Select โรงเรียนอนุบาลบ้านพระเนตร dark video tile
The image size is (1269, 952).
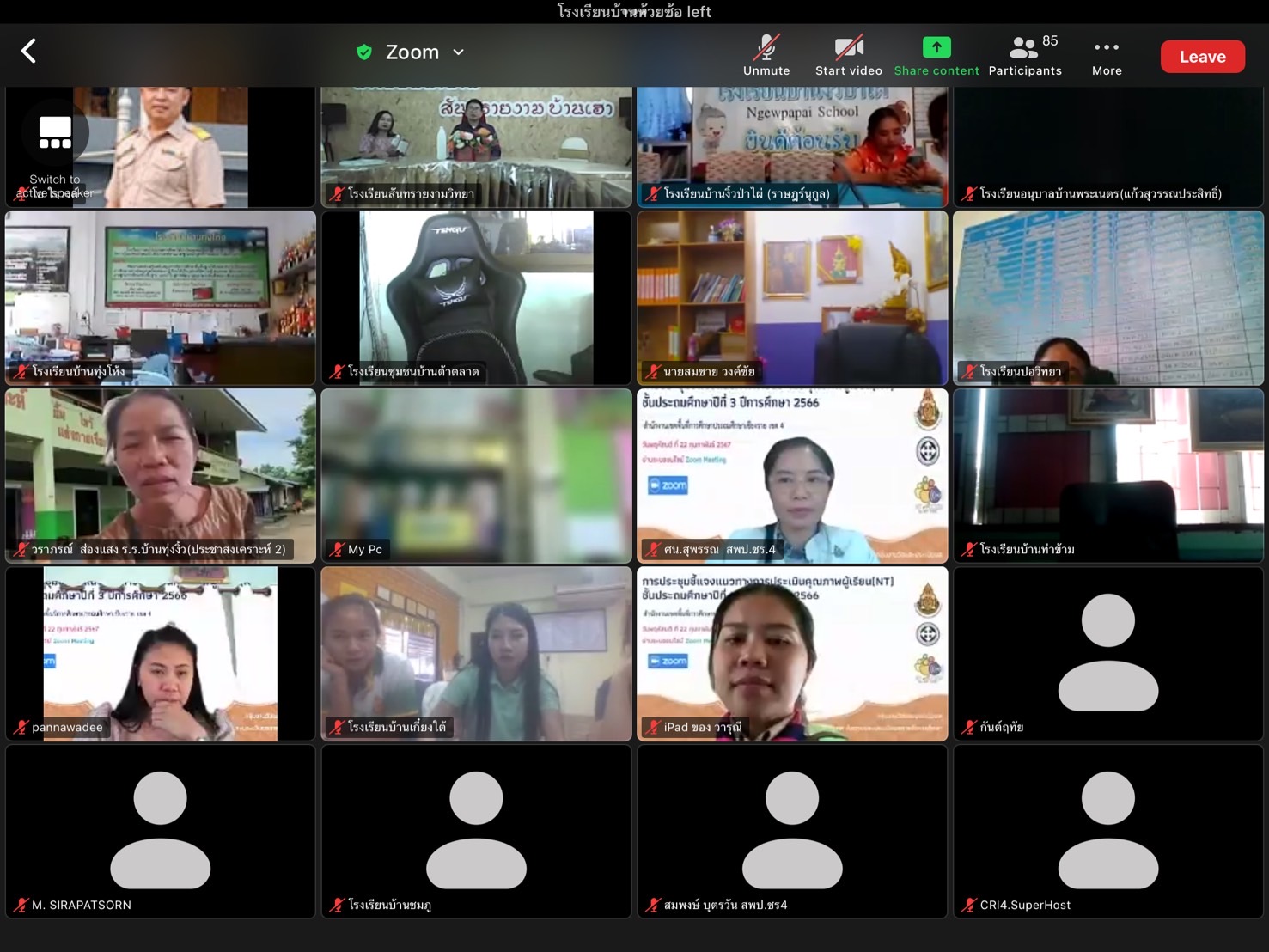tap(1108, 147)
